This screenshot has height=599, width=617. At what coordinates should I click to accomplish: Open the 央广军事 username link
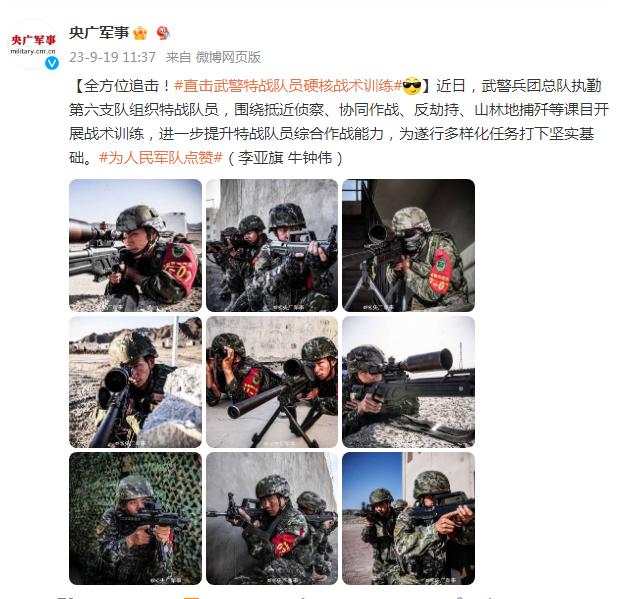click(99, 33)
